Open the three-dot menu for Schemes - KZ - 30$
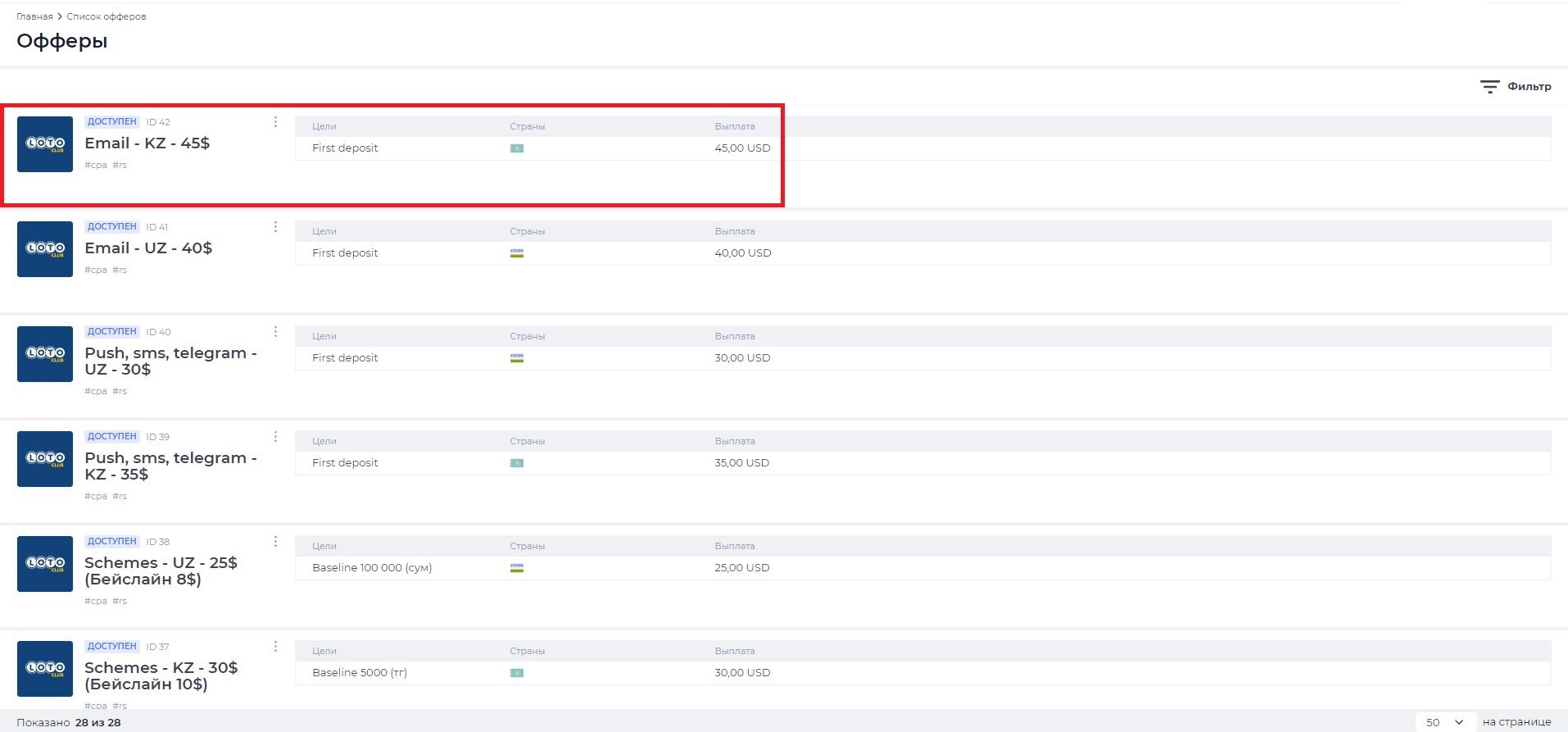 (x=275, y=646)
